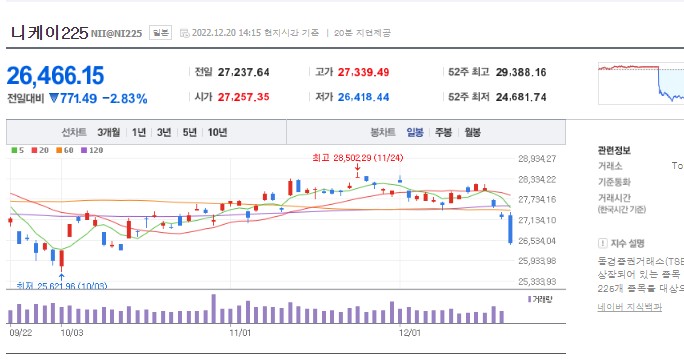Screen dimensions: 684x362
Task: Click the 전일 value 27,237.64
Action: point(244,72)
